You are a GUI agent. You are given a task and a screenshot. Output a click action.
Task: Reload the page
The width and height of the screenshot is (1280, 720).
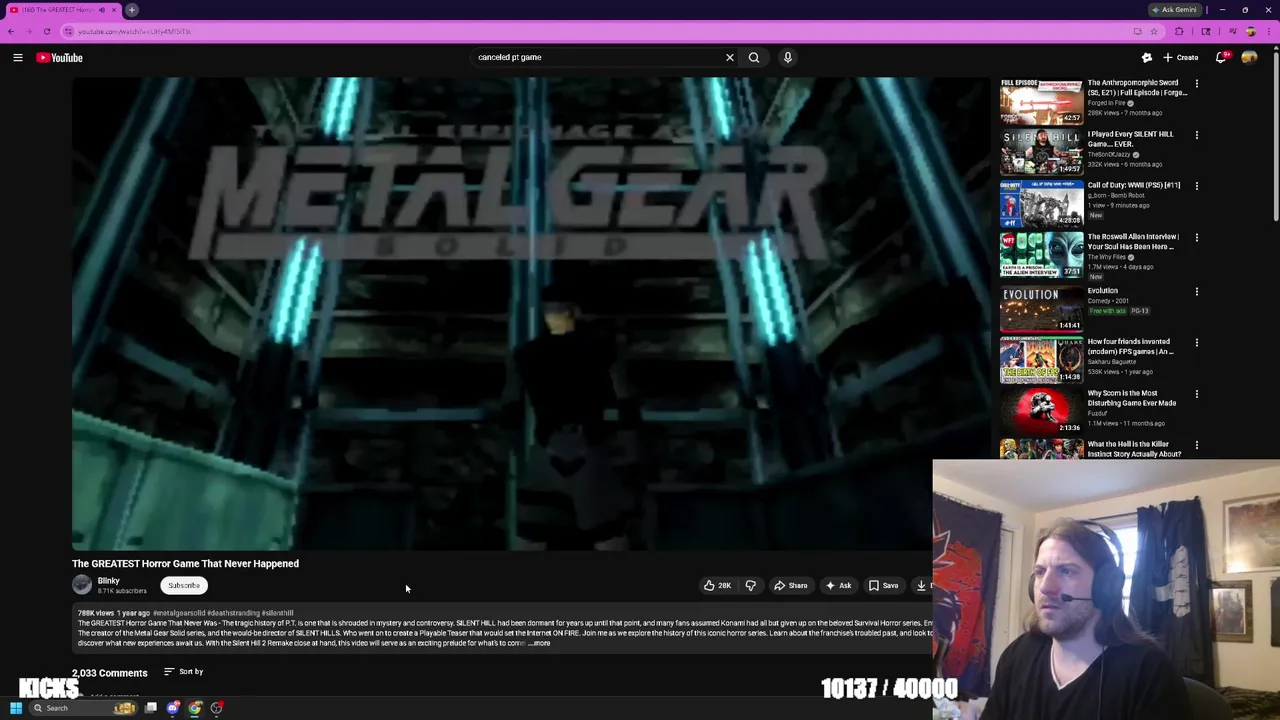(x=46, y=31)
